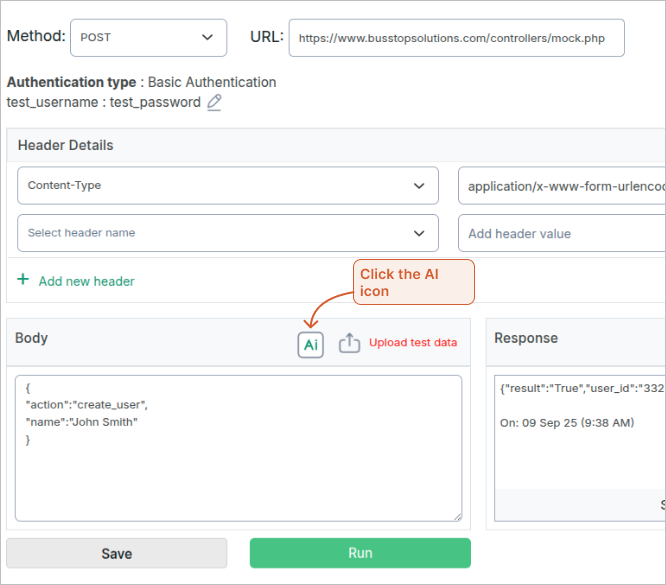The height and width of the screenshot is (585, 666).
Task: Click the Add header value field
Action: coord(560,233)
